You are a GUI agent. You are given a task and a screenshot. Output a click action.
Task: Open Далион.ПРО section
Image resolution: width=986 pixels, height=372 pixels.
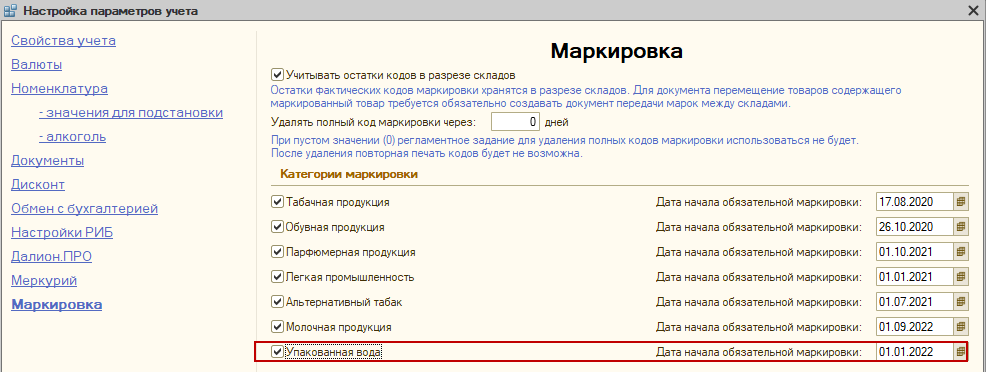coord(52,256)
